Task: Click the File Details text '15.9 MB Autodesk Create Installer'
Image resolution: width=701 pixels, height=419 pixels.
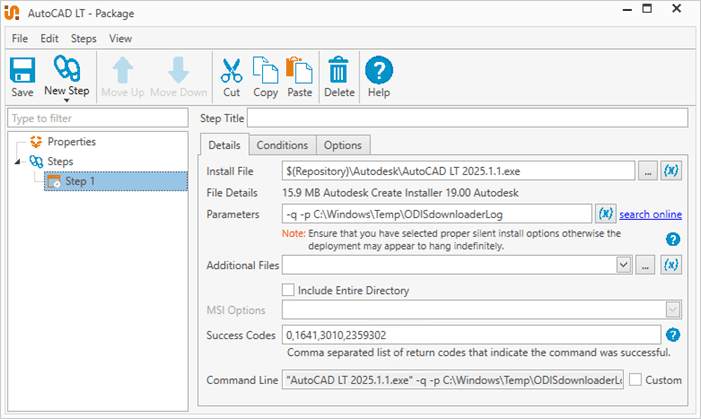Action: pos(360,193)
